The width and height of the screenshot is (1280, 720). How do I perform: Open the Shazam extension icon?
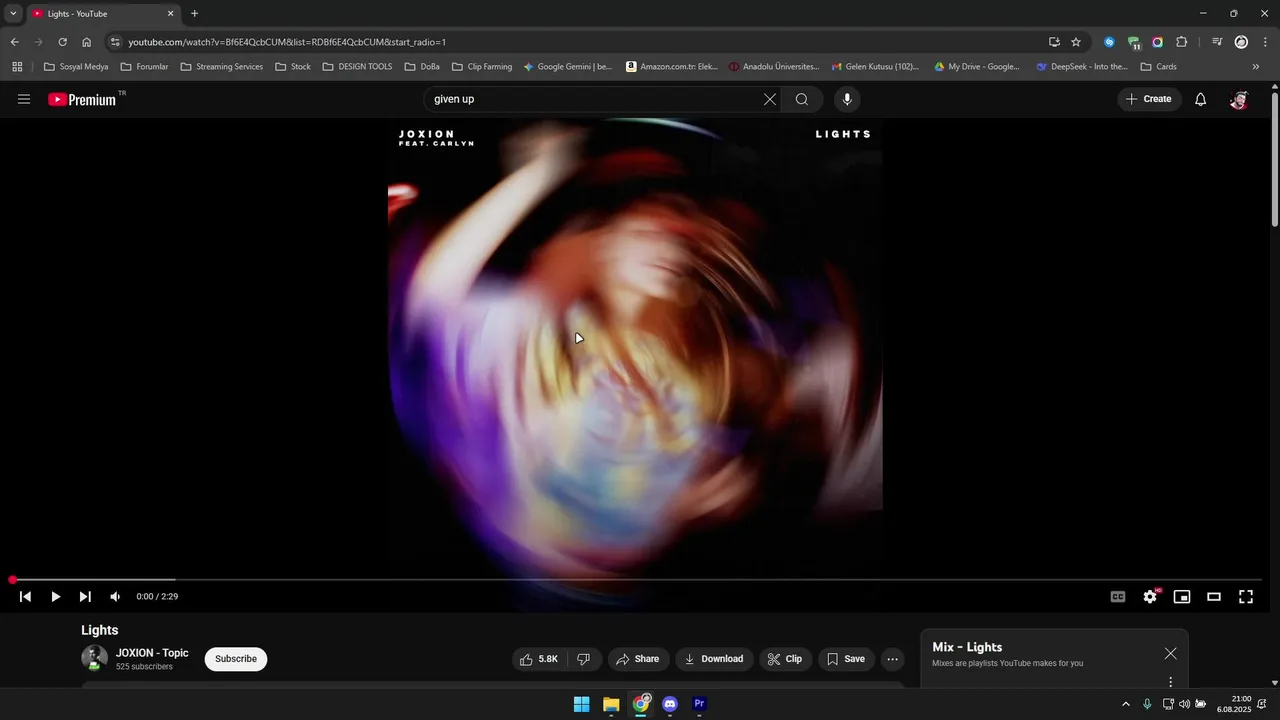point(1109,42)
